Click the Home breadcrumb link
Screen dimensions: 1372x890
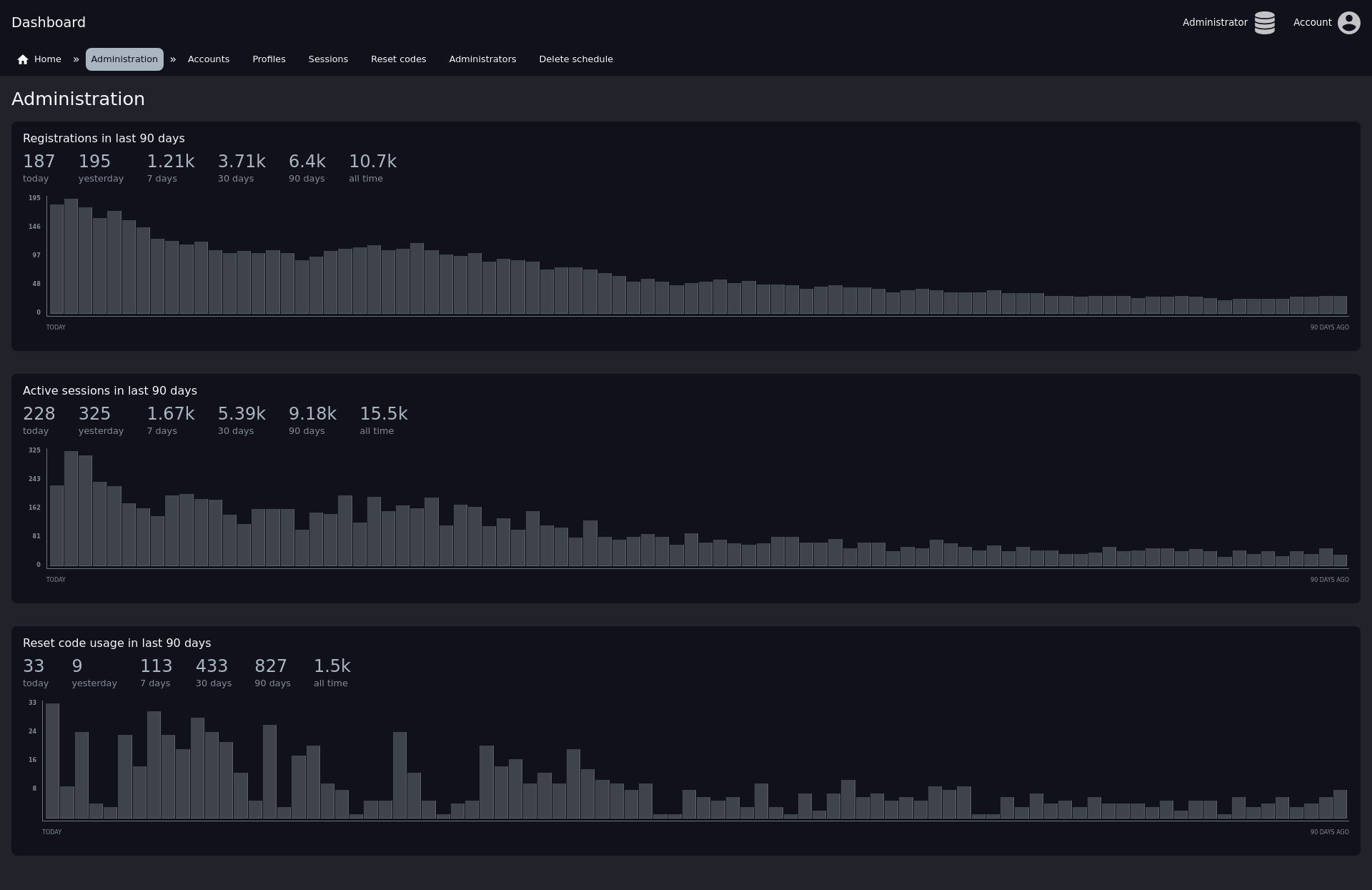pyautogui.click(x=47, y=59)
